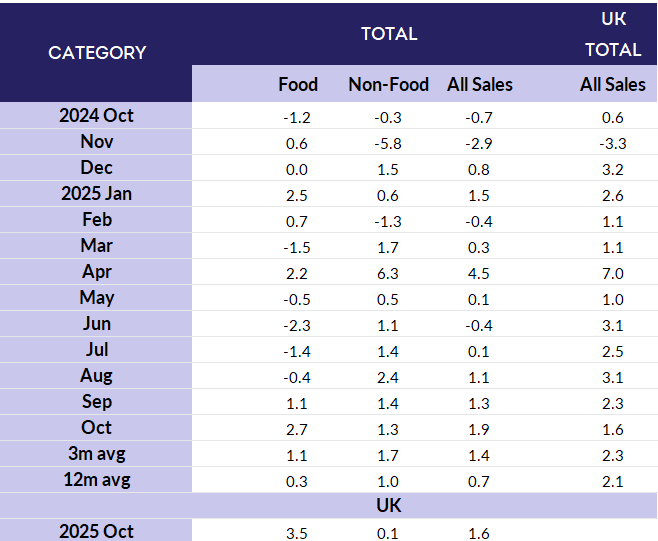Select the Feb row label
Viewport: 658px width, 541px height.
point(96,220)
